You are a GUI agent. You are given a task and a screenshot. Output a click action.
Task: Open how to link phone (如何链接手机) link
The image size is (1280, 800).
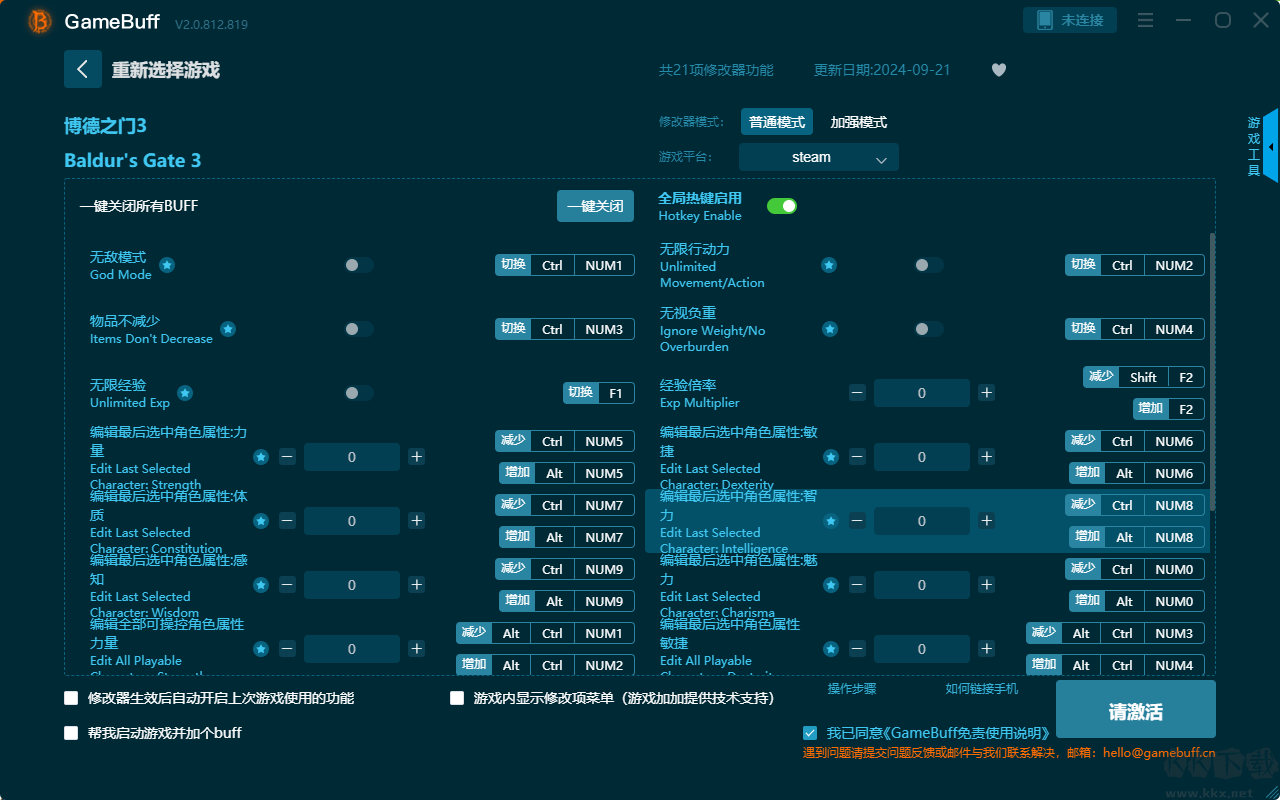(x=982, y=689)
